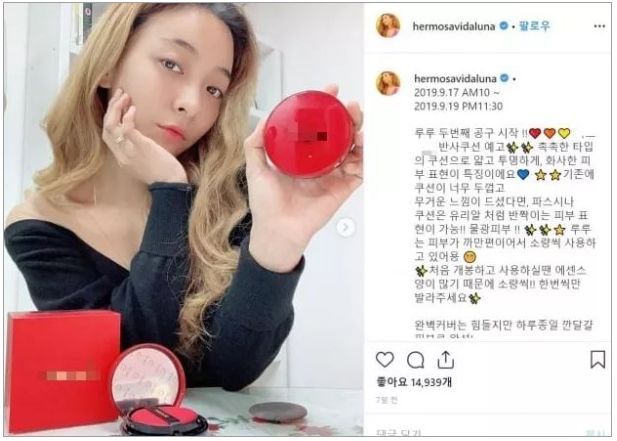
Task: Like the post with the heart icon
Action: [x=384, y=360]
